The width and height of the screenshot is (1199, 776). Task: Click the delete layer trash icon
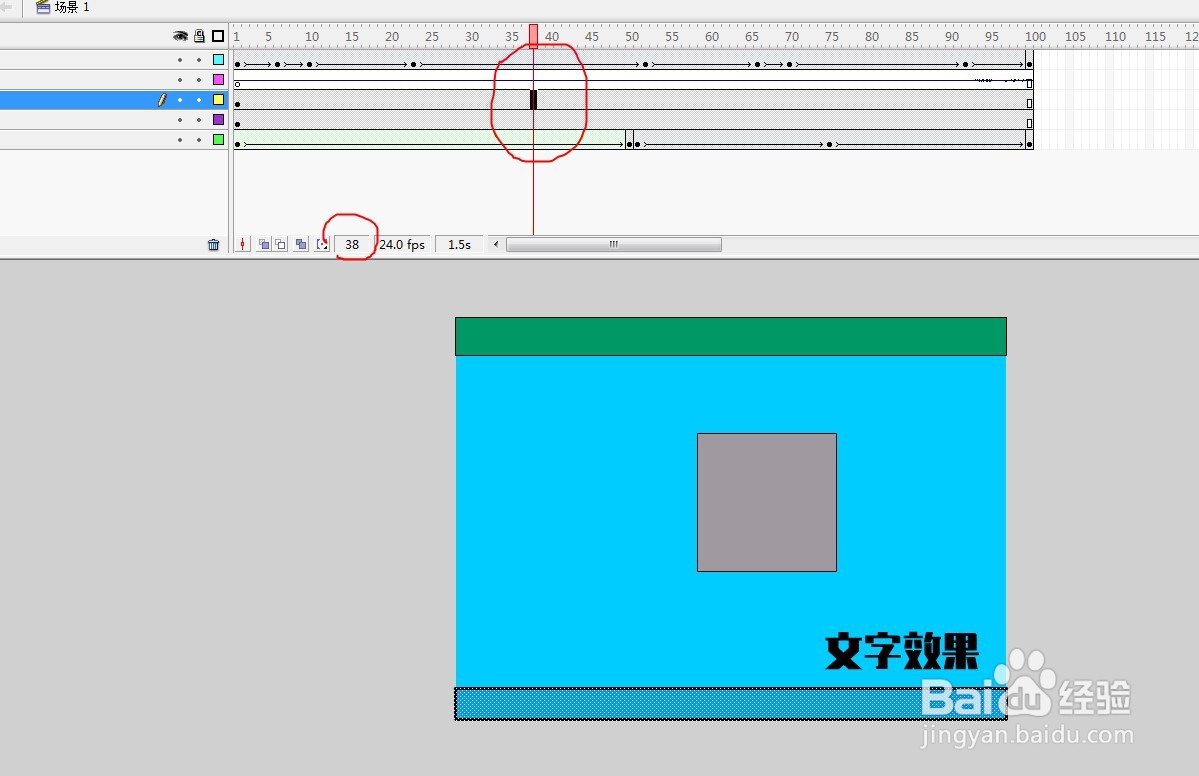click(213, 243)
